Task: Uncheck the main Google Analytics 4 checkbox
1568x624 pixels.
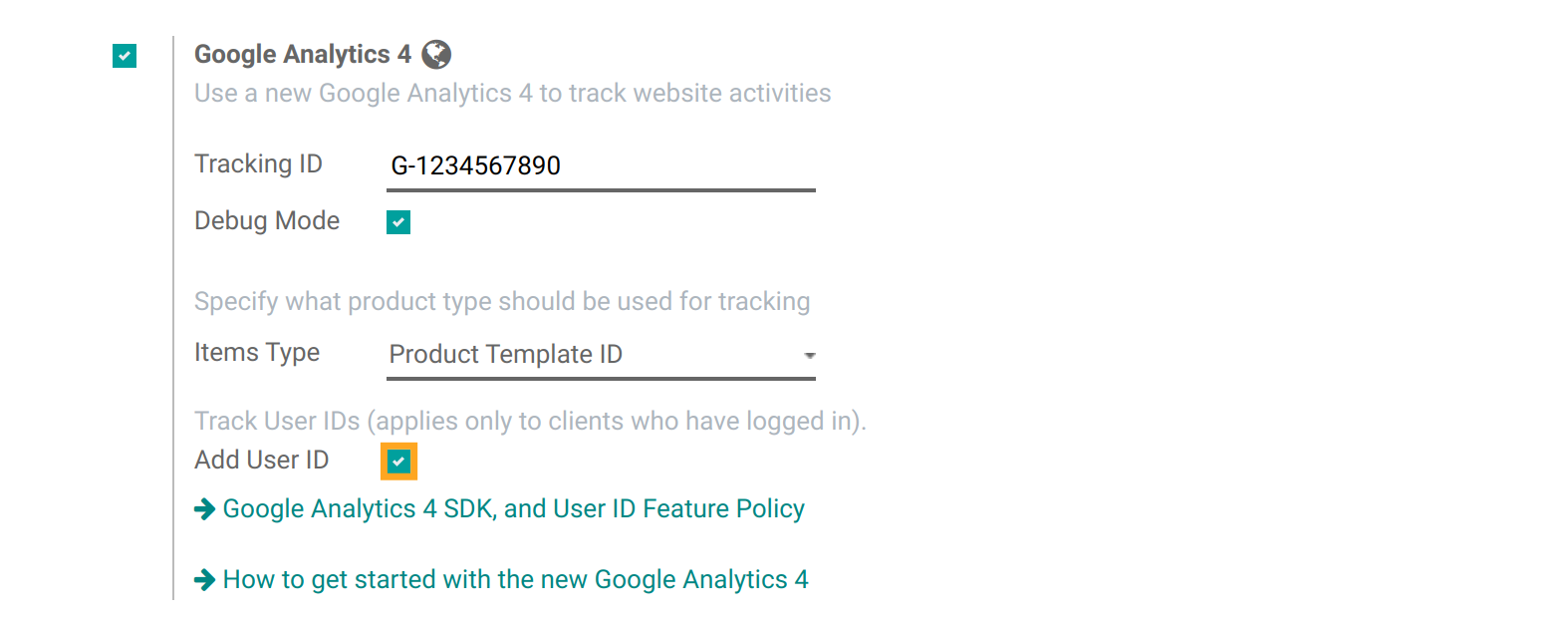Action: coord(125,56)
